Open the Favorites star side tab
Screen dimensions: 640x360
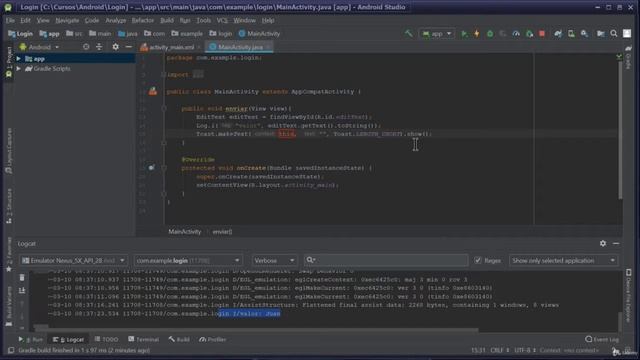[x=9, y=254]
